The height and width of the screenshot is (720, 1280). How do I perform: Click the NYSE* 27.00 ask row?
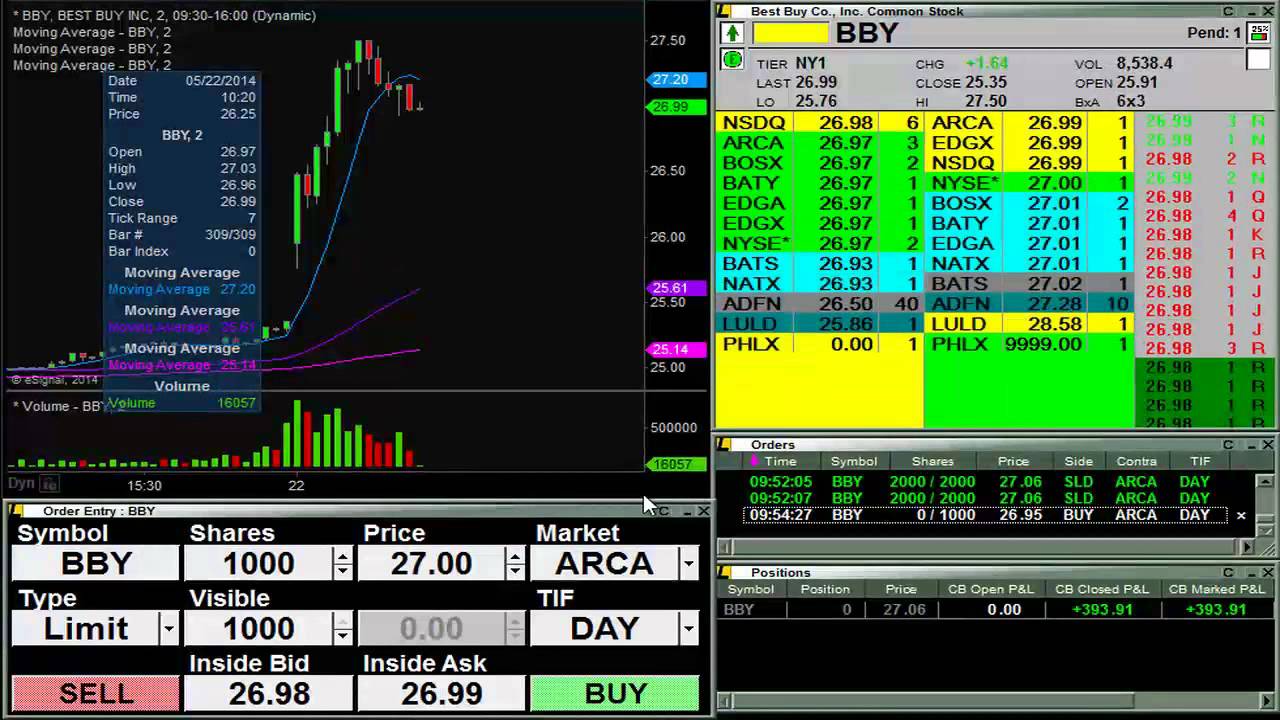tap(1030, 183)
